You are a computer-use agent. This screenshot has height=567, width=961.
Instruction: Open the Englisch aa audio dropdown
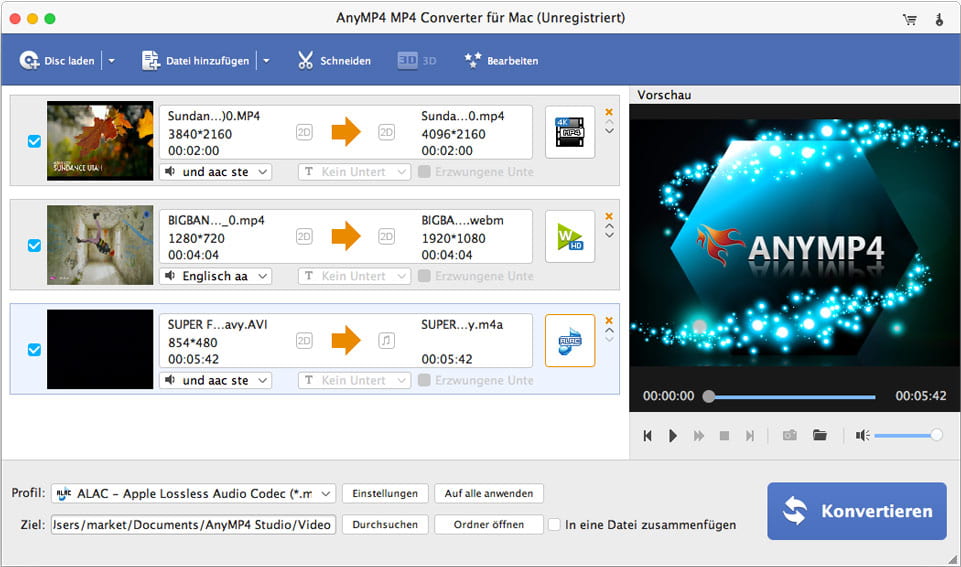click(216, 276)
